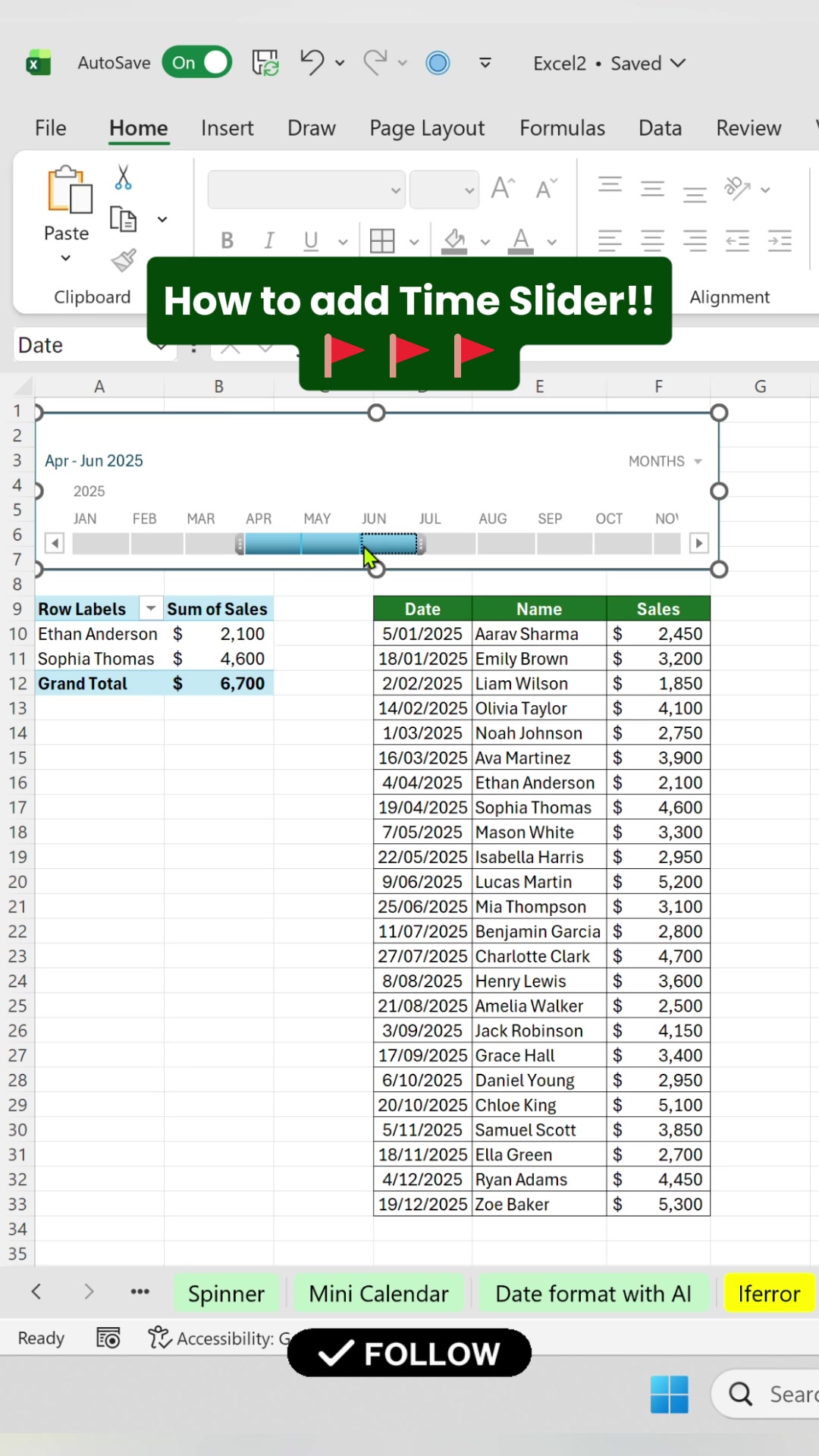Select cell with Sophia Thomas in pivot table
The image size is (819, 1456).
point(99,658)
